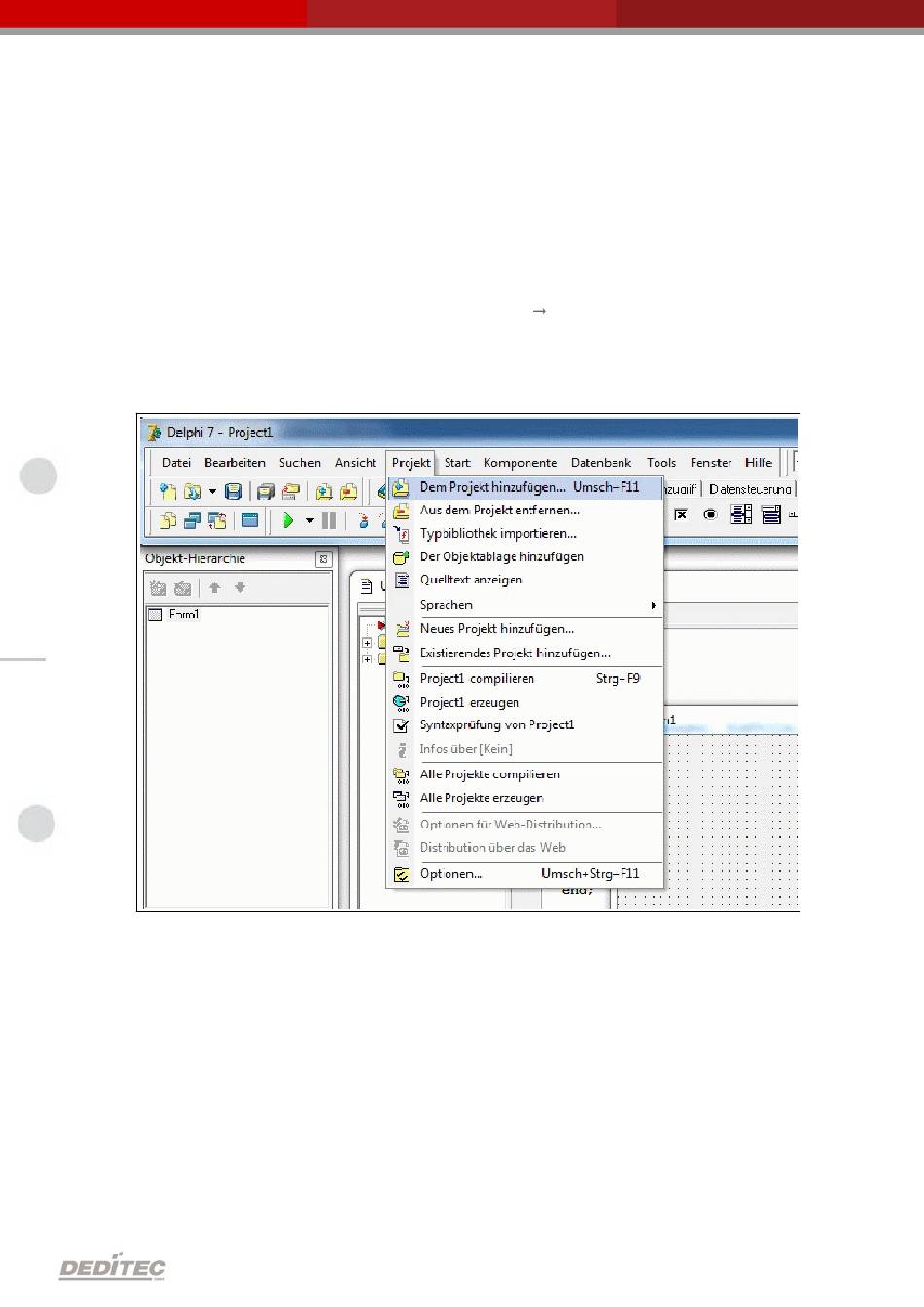Click the Open Project toolbar icon
The width and height of the screenshot is (924, 1307).
[290, 492]
